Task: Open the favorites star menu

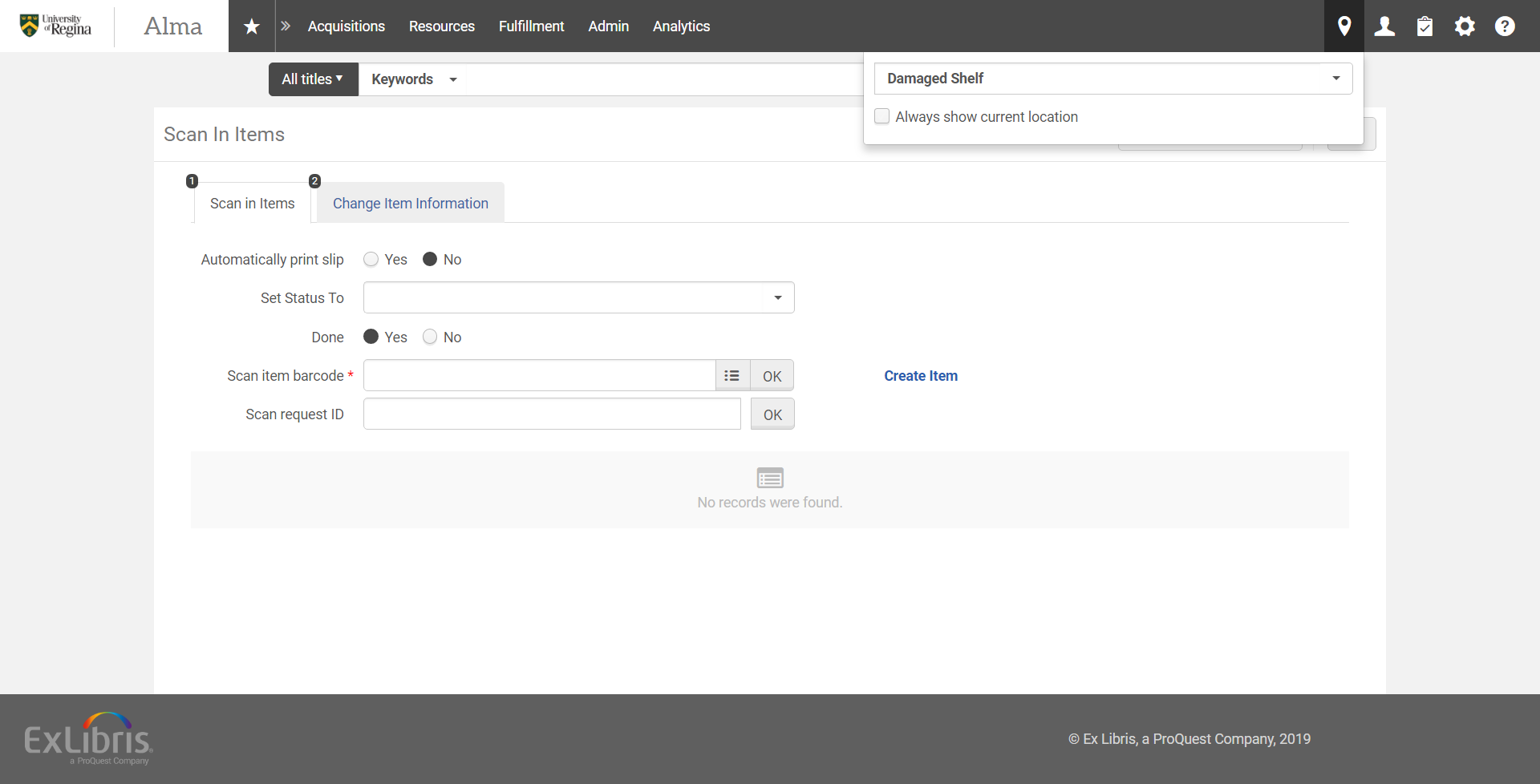Action: point(252,26)
